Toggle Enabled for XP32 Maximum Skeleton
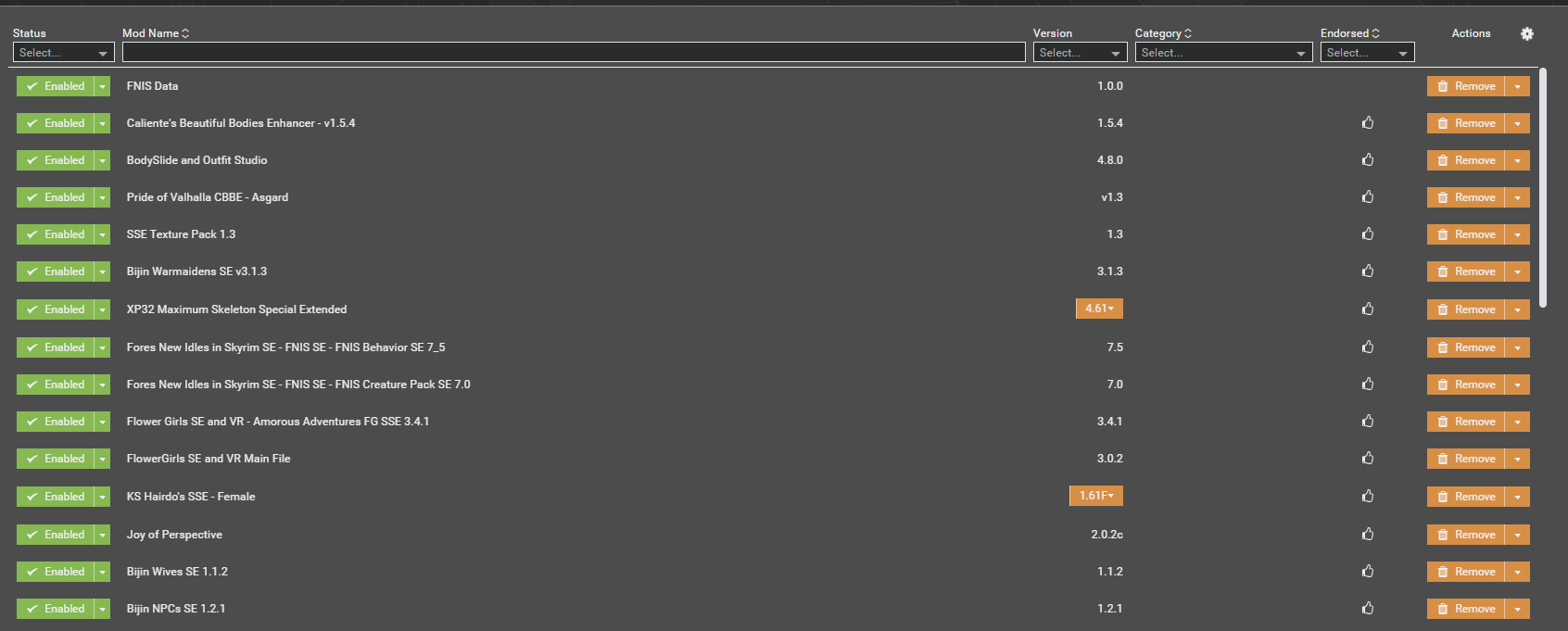The height and width of the screenshot is (631, 1568). 56,309
